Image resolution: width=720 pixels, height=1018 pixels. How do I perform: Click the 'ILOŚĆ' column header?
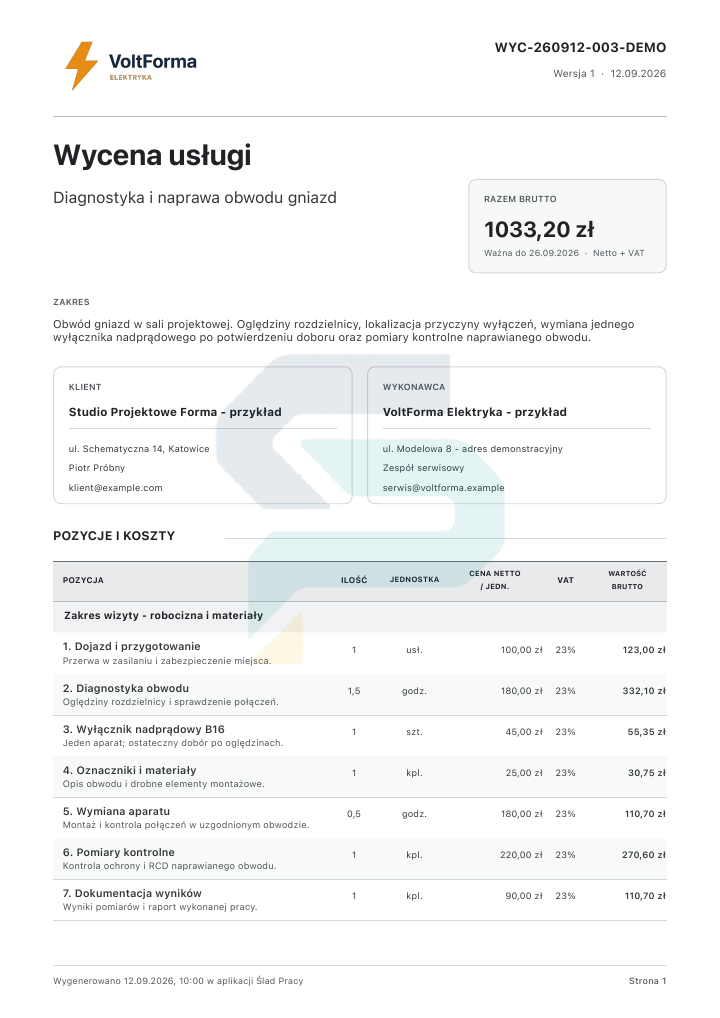tap(354, 580)
